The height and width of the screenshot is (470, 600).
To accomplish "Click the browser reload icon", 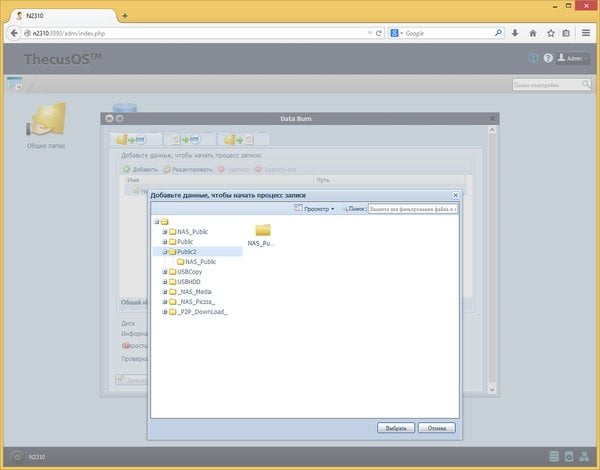I will [x=379, y=33].
